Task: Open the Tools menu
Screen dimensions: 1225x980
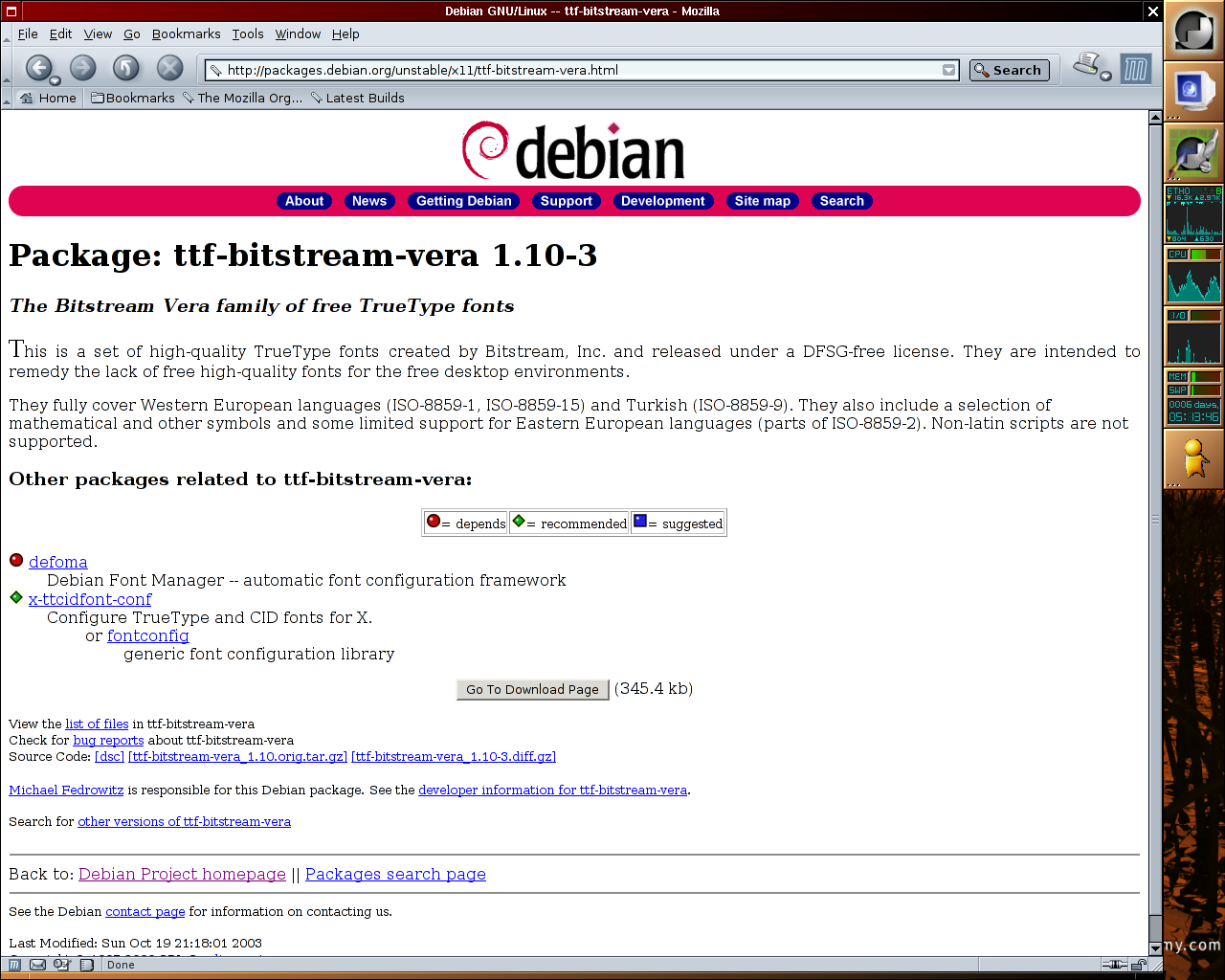Action: point(248,33)
